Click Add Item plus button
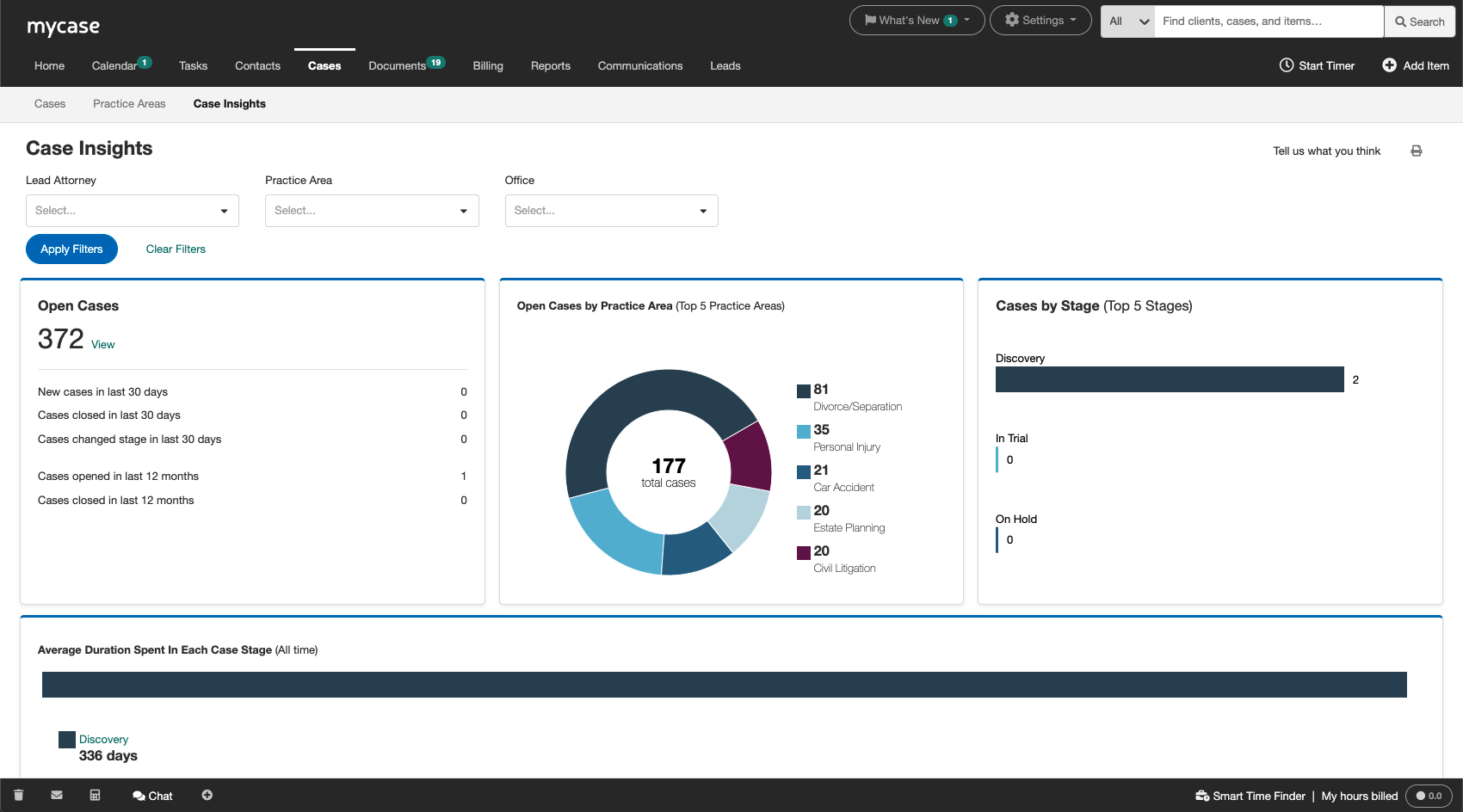The height and width of the screenshot is (812, 1463). [1416, 65]
